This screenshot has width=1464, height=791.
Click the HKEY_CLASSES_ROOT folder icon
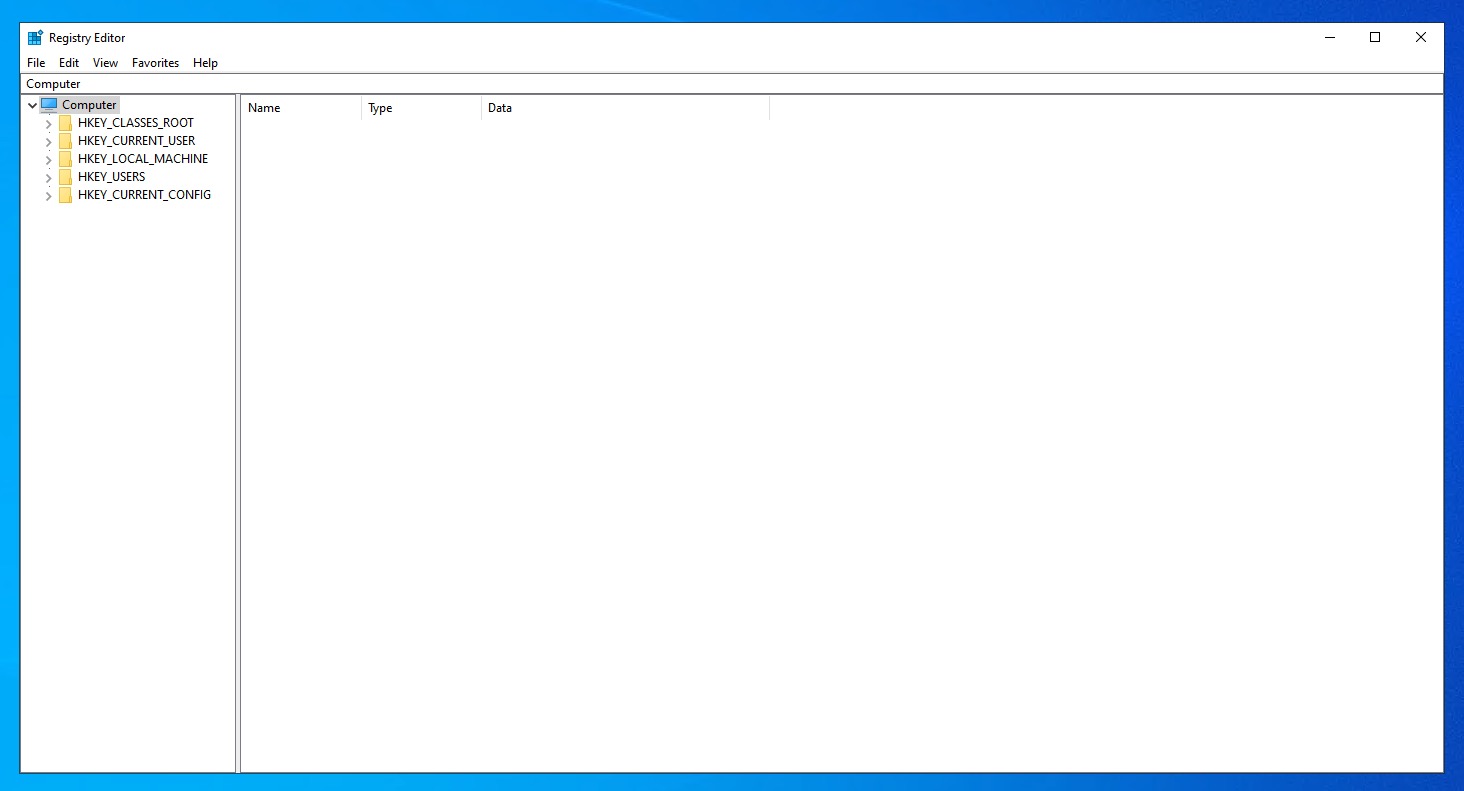click(x=66, y=123)
